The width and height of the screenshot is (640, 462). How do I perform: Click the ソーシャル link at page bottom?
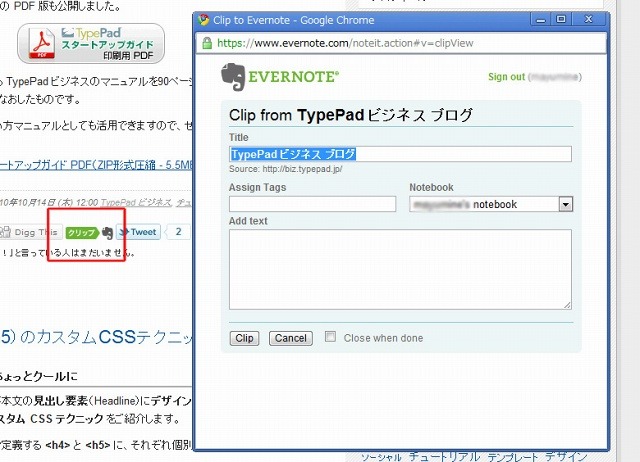381,457
